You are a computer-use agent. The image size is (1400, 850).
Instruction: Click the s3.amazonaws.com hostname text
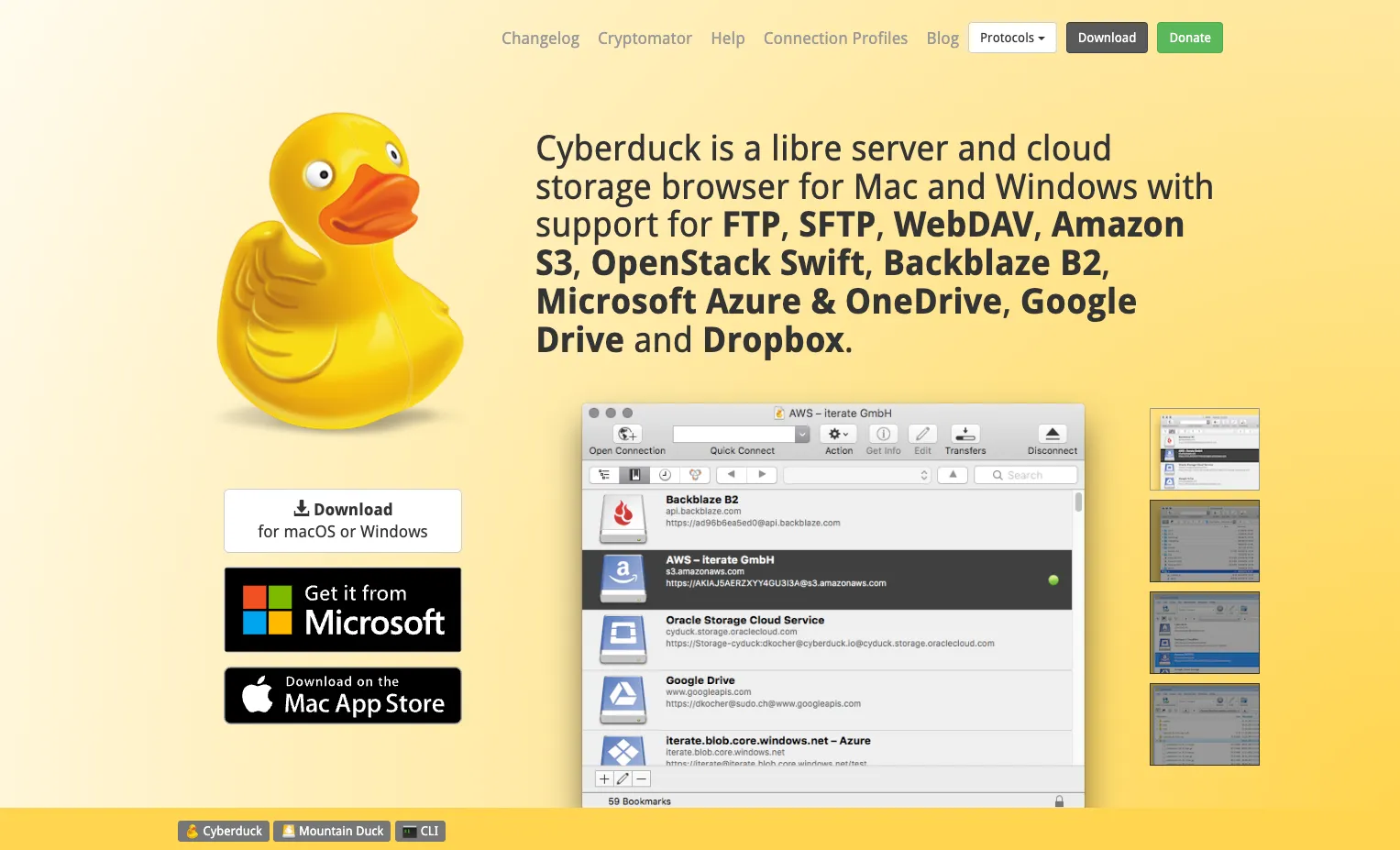point(705,571)
